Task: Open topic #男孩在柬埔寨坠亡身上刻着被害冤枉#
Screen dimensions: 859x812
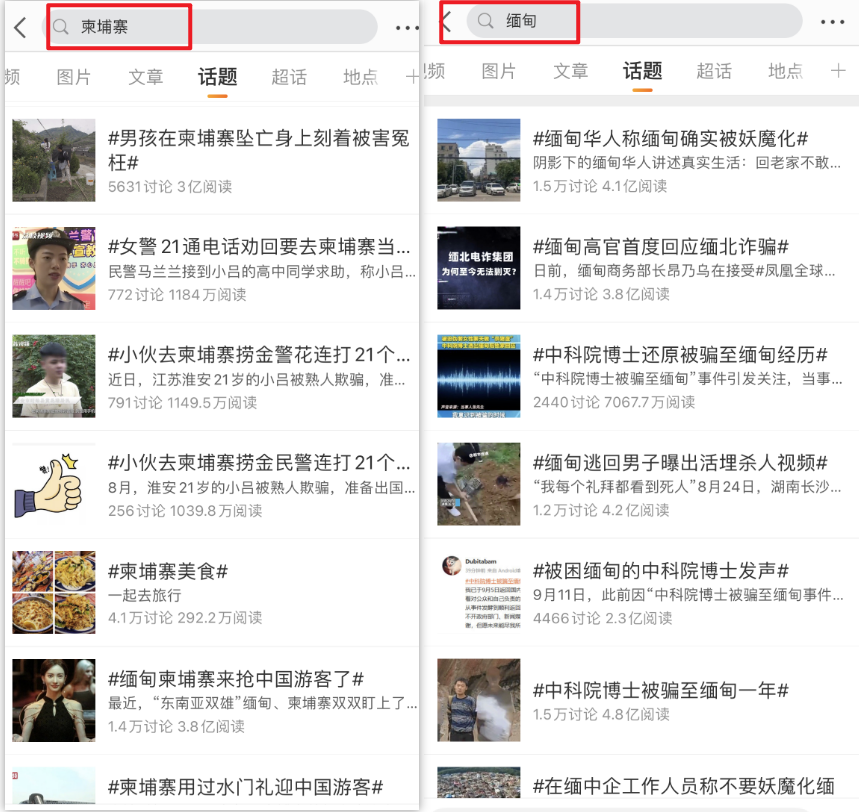Action: pos(259,150)
